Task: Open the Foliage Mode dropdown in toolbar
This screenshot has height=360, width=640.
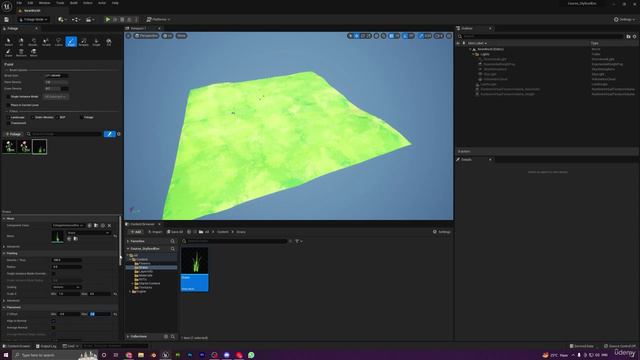Action: [x=33, y=19]
